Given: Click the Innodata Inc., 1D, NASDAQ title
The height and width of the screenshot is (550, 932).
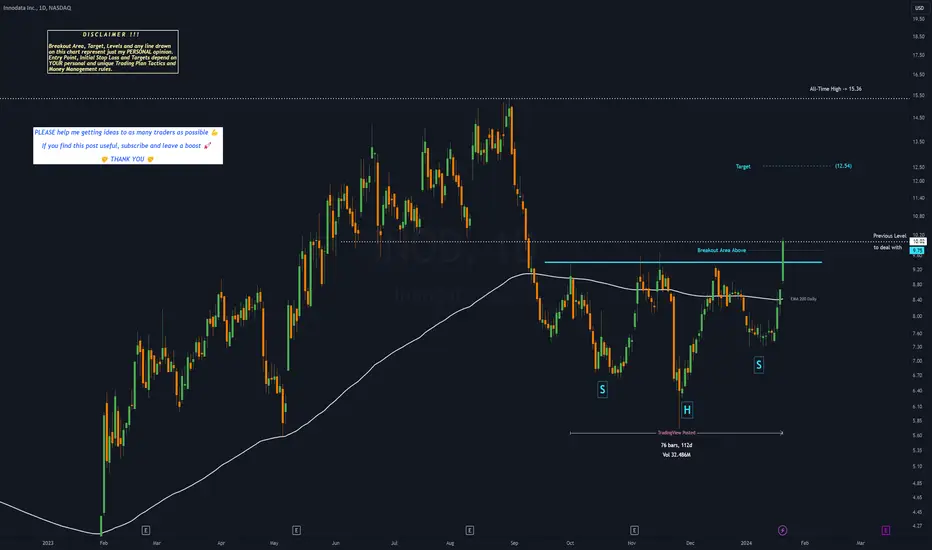Looking at the screenshot, I should 37,8.
